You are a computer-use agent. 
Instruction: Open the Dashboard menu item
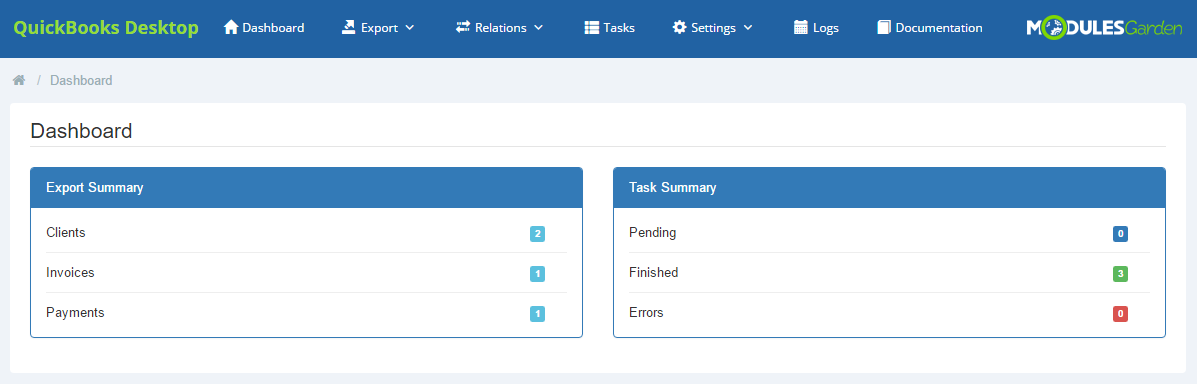(264, 27)
